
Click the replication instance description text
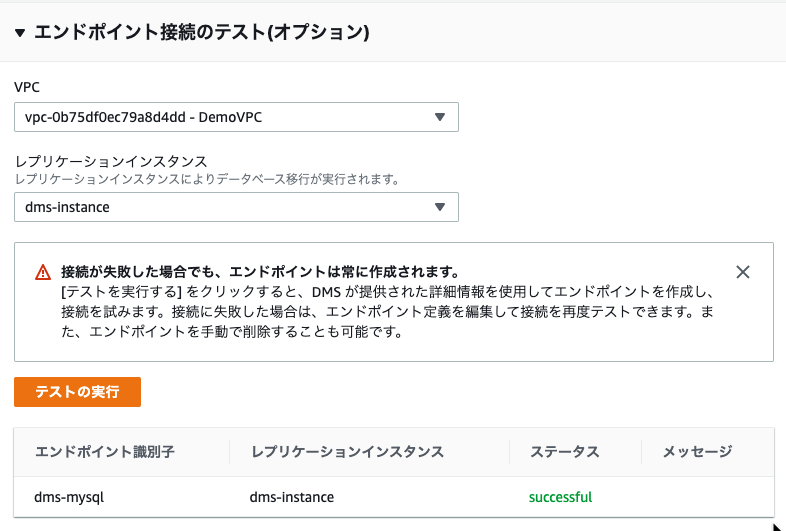pyautogui.click(x=207, y=180)
